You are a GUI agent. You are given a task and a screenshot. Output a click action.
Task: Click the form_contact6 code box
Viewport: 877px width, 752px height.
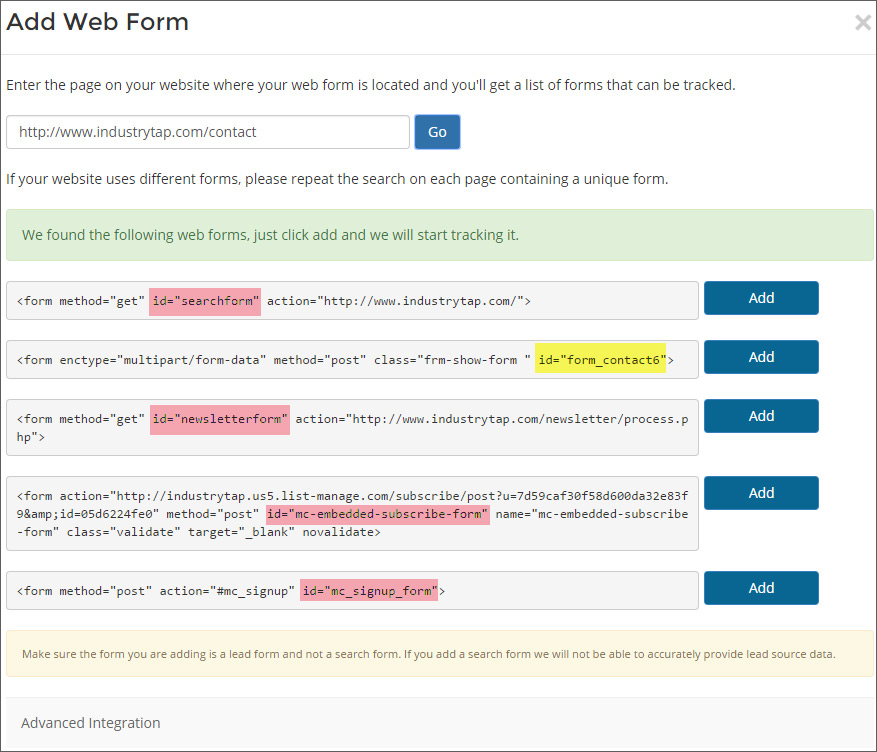point(352,360)
